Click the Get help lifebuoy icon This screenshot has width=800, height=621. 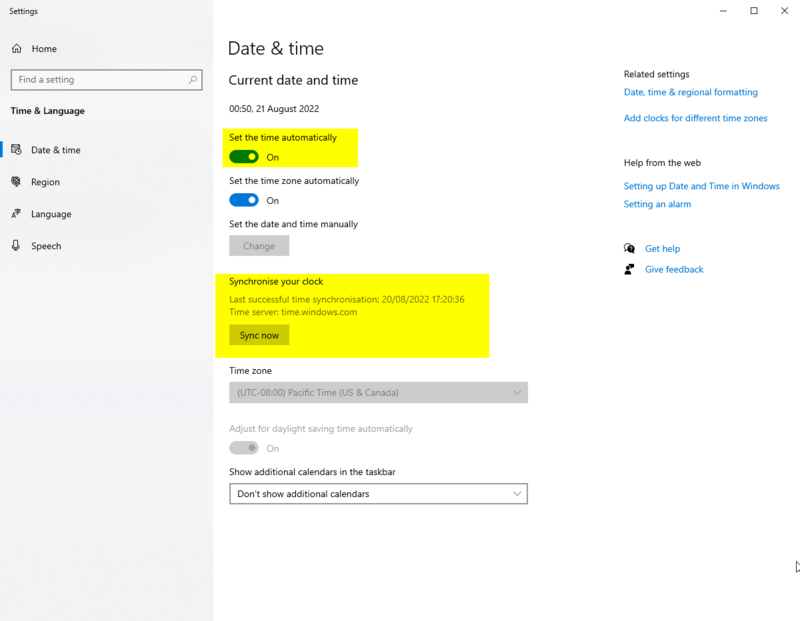629,248
